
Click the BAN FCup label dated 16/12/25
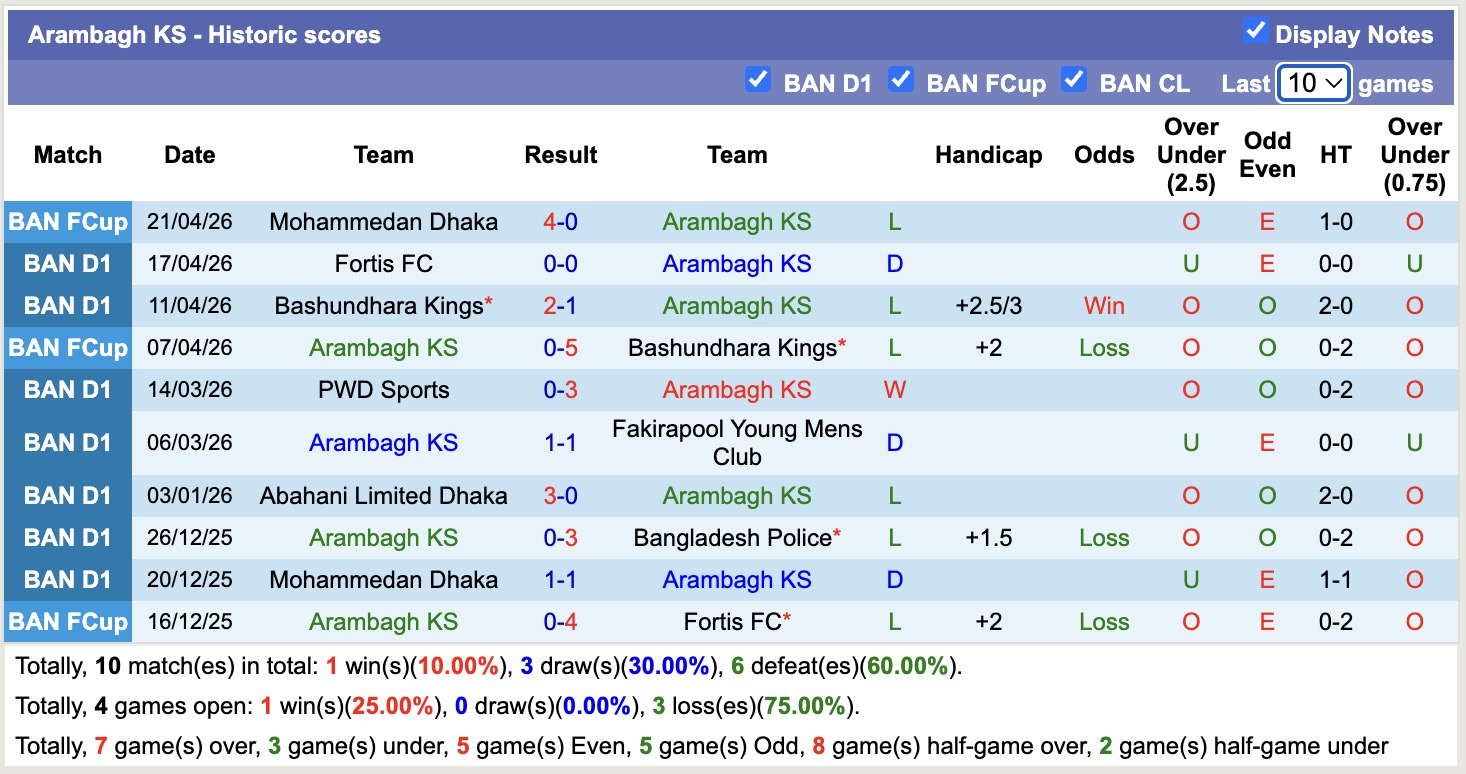(x=68, y=622)
